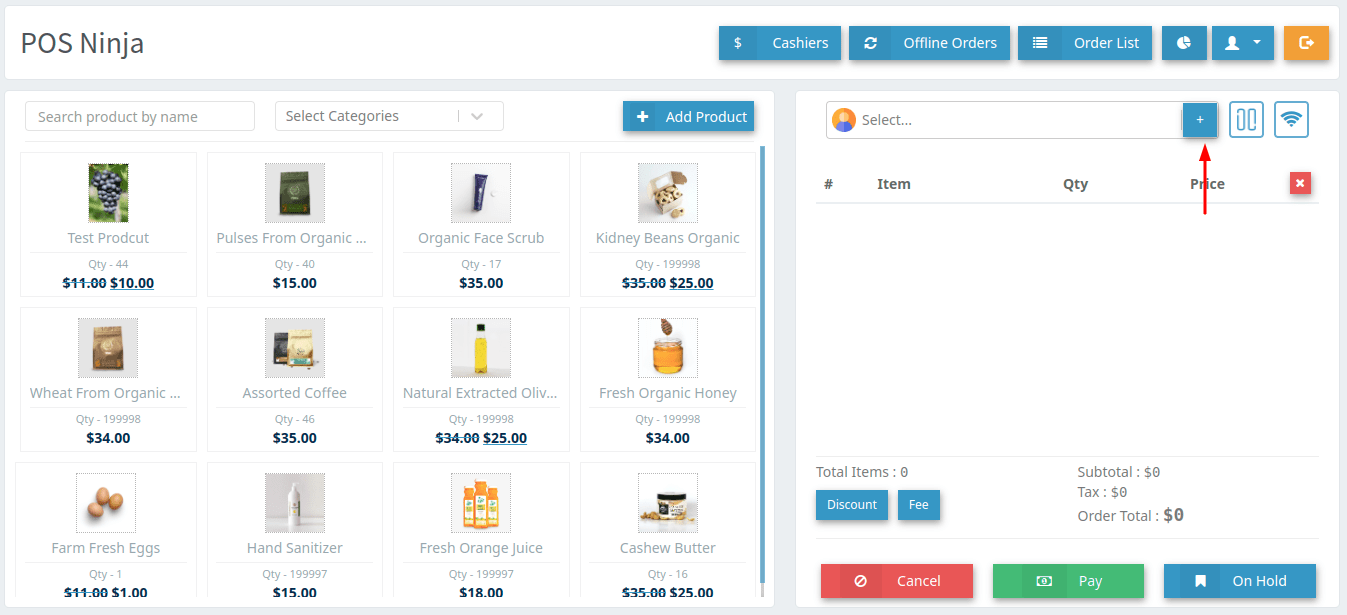Click the red X clear cart icon

click(x=1299, y=183)
